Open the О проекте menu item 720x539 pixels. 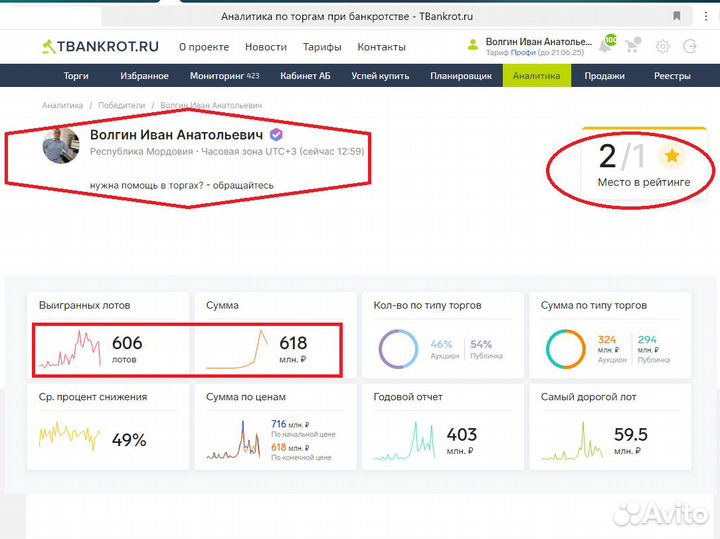click(204, 47)
